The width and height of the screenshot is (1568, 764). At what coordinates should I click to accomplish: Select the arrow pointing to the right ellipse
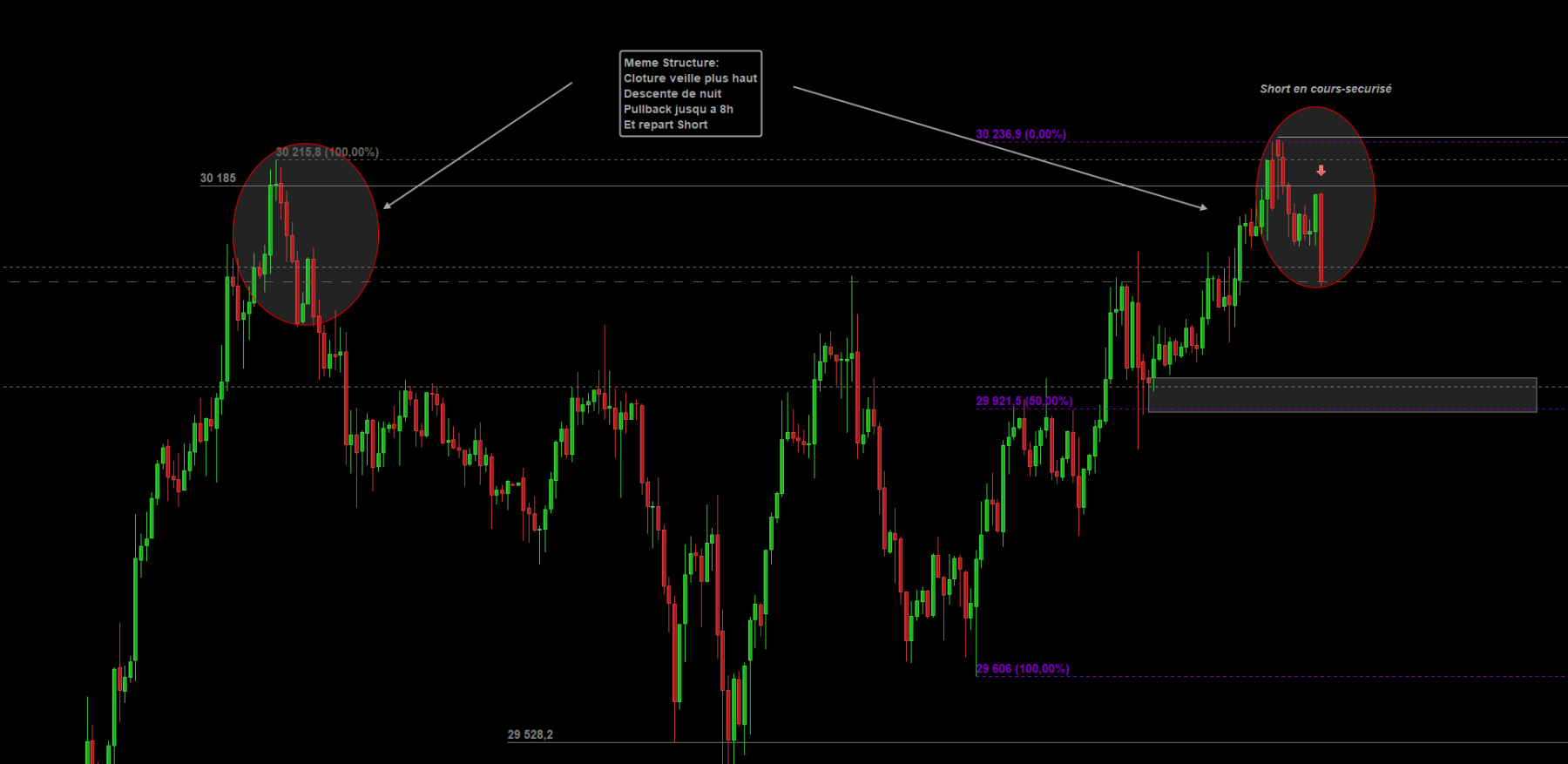tap(1000, 148)
